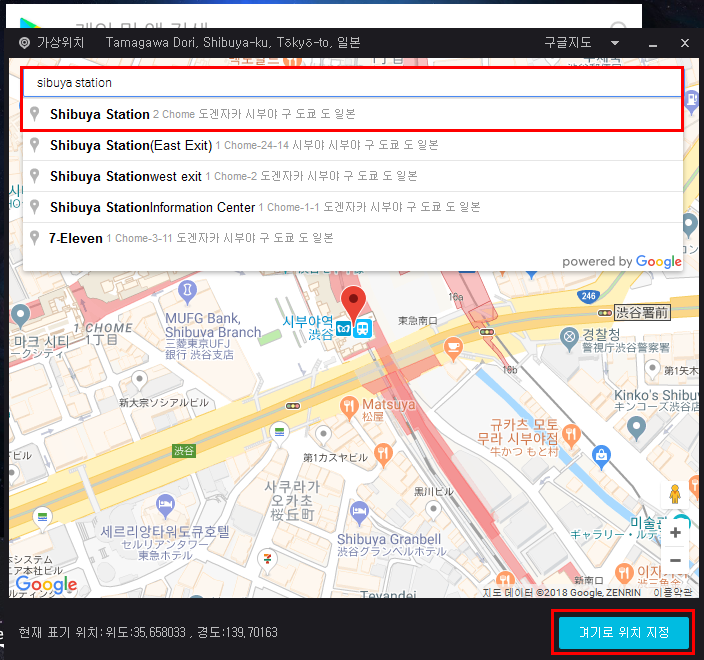Click the cafe marker near route 246
The width and height of the screenshot is (704, 660).
coord(453,348)
